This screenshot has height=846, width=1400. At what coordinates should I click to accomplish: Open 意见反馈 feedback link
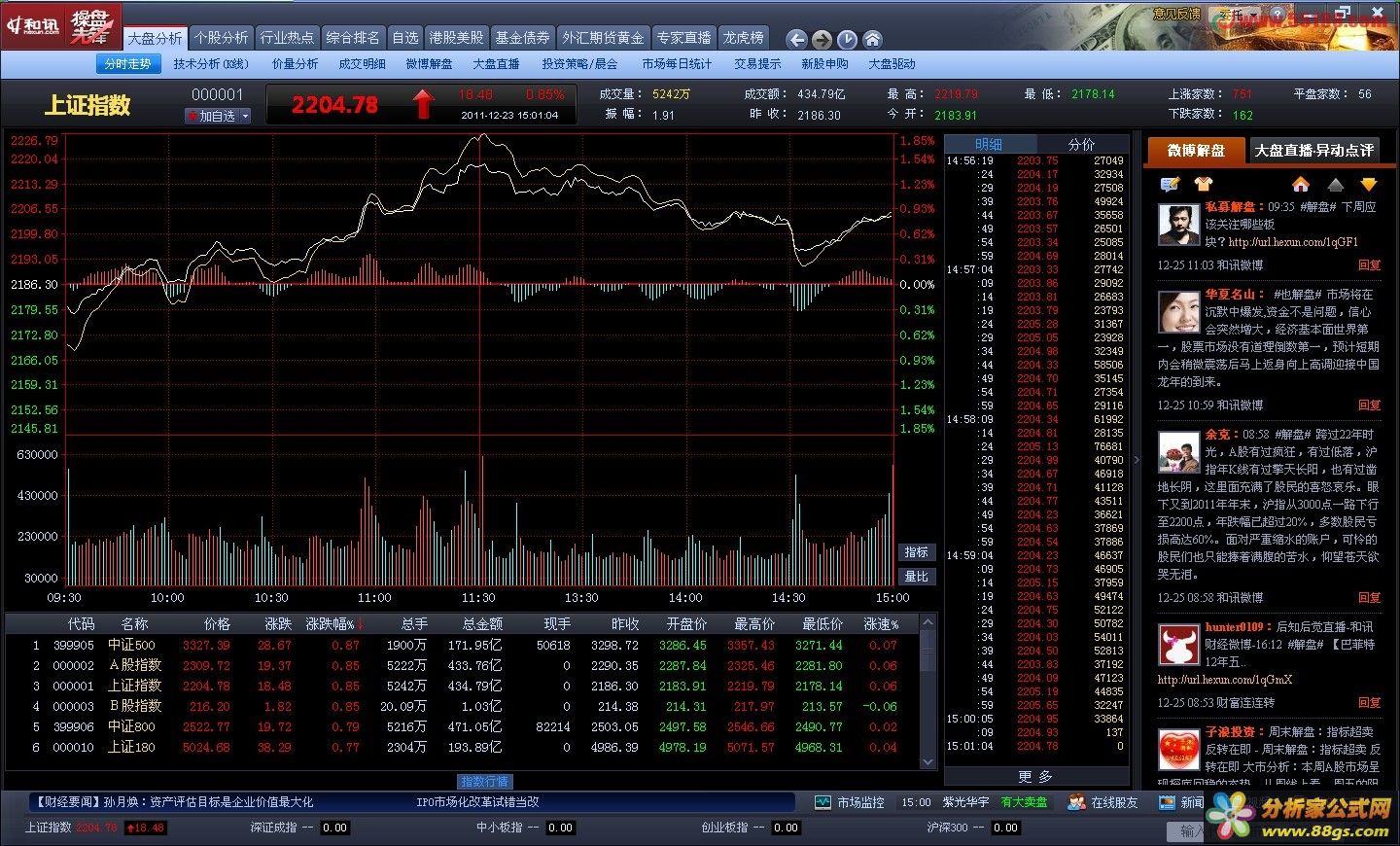click(x=1176, y=15)
